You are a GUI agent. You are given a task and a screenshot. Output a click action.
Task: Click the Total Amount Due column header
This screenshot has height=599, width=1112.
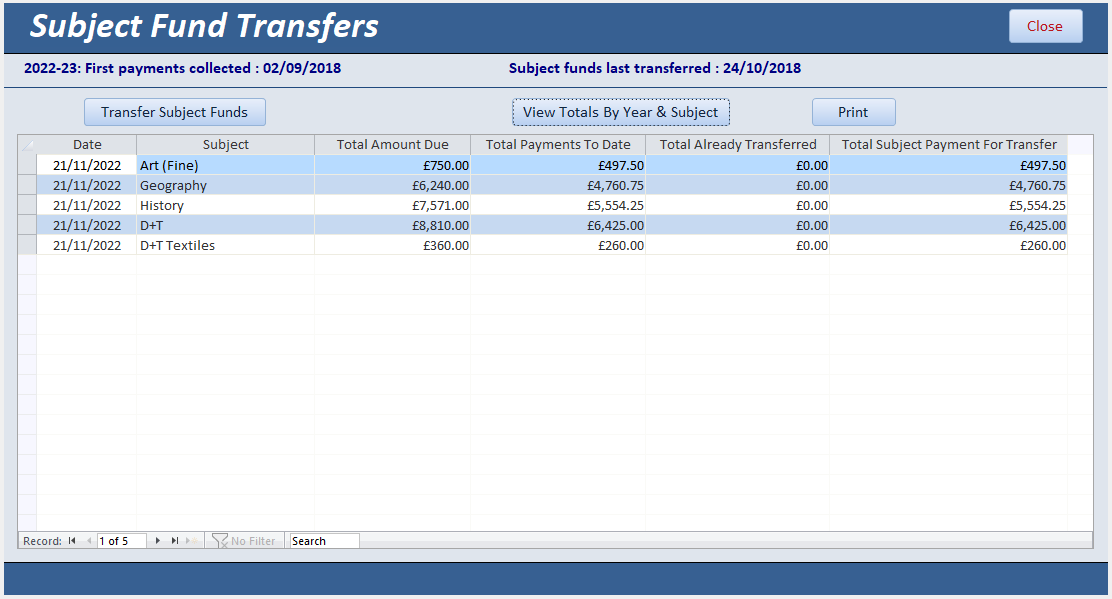tap(392, 145)
